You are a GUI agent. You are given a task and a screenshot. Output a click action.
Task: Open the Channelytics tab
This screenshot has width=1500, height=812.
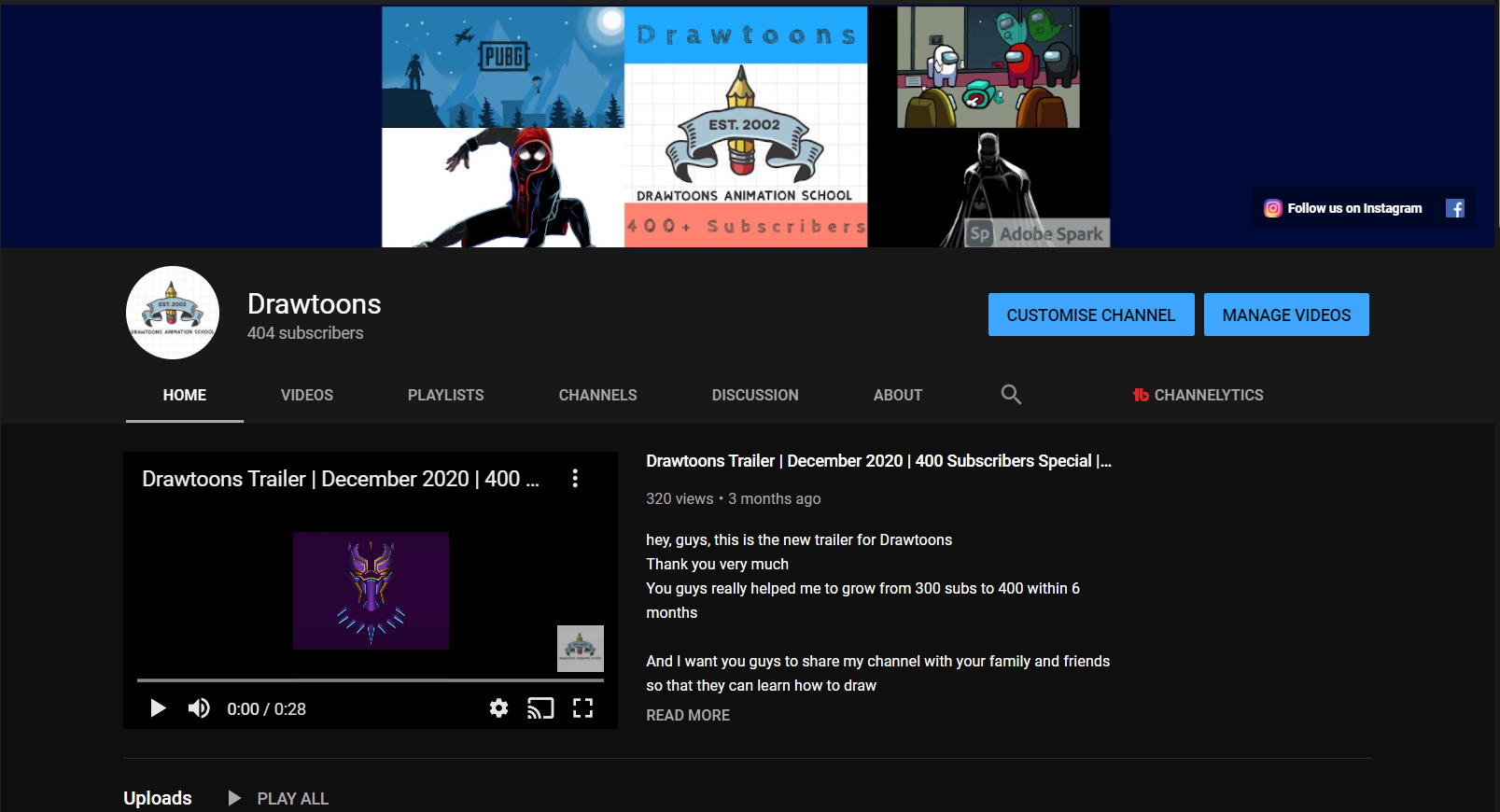click(1199, 395)
